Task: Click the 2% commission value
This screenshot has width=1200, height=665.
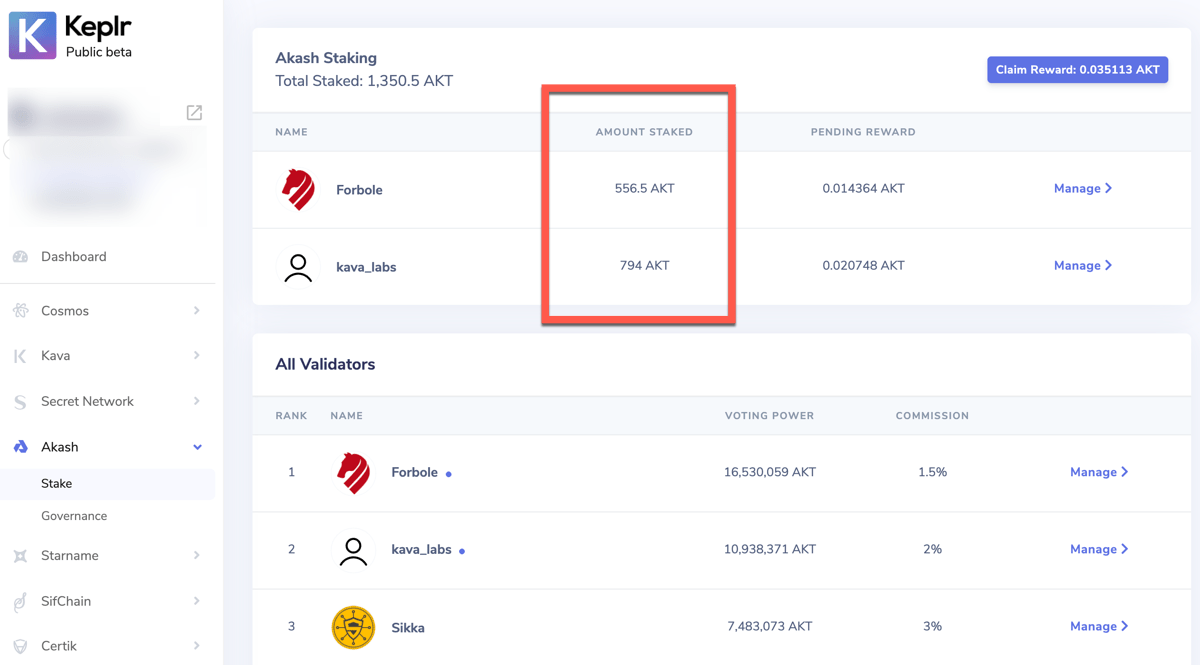Action: coord(932,549)
